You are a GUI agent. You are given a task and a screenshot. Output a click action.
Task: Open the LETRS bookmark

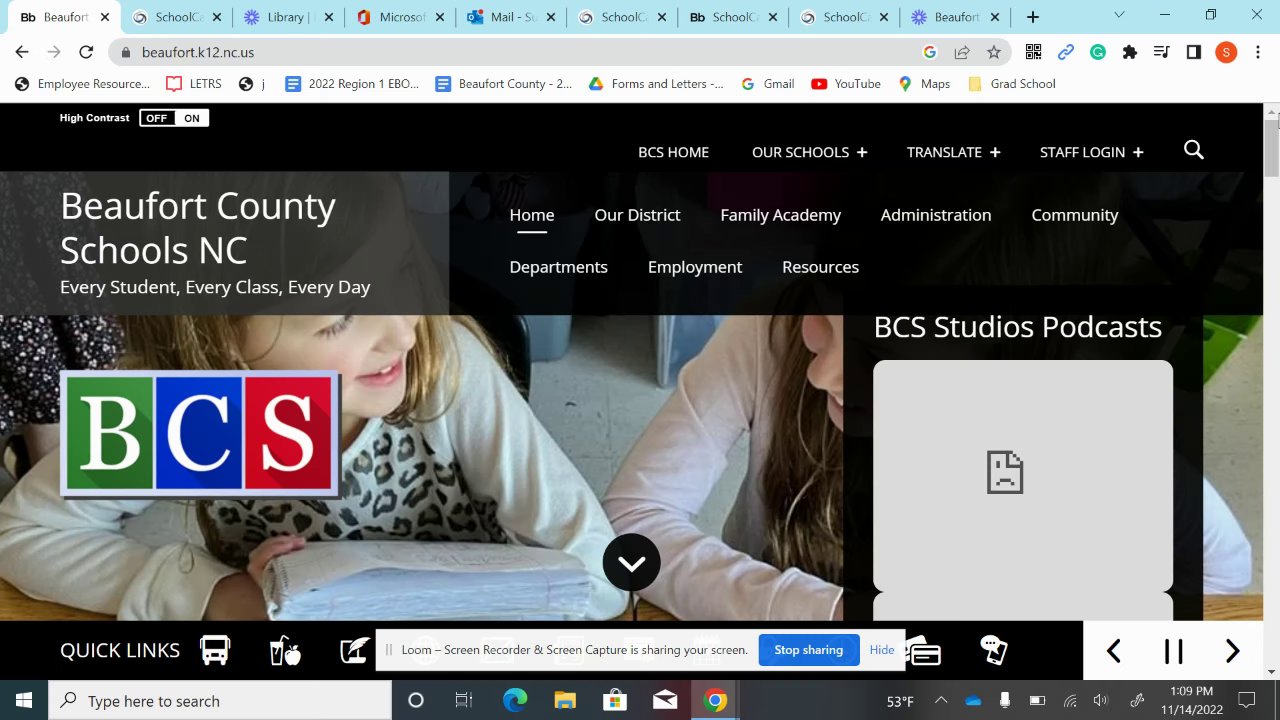click(x=194, y=84)
